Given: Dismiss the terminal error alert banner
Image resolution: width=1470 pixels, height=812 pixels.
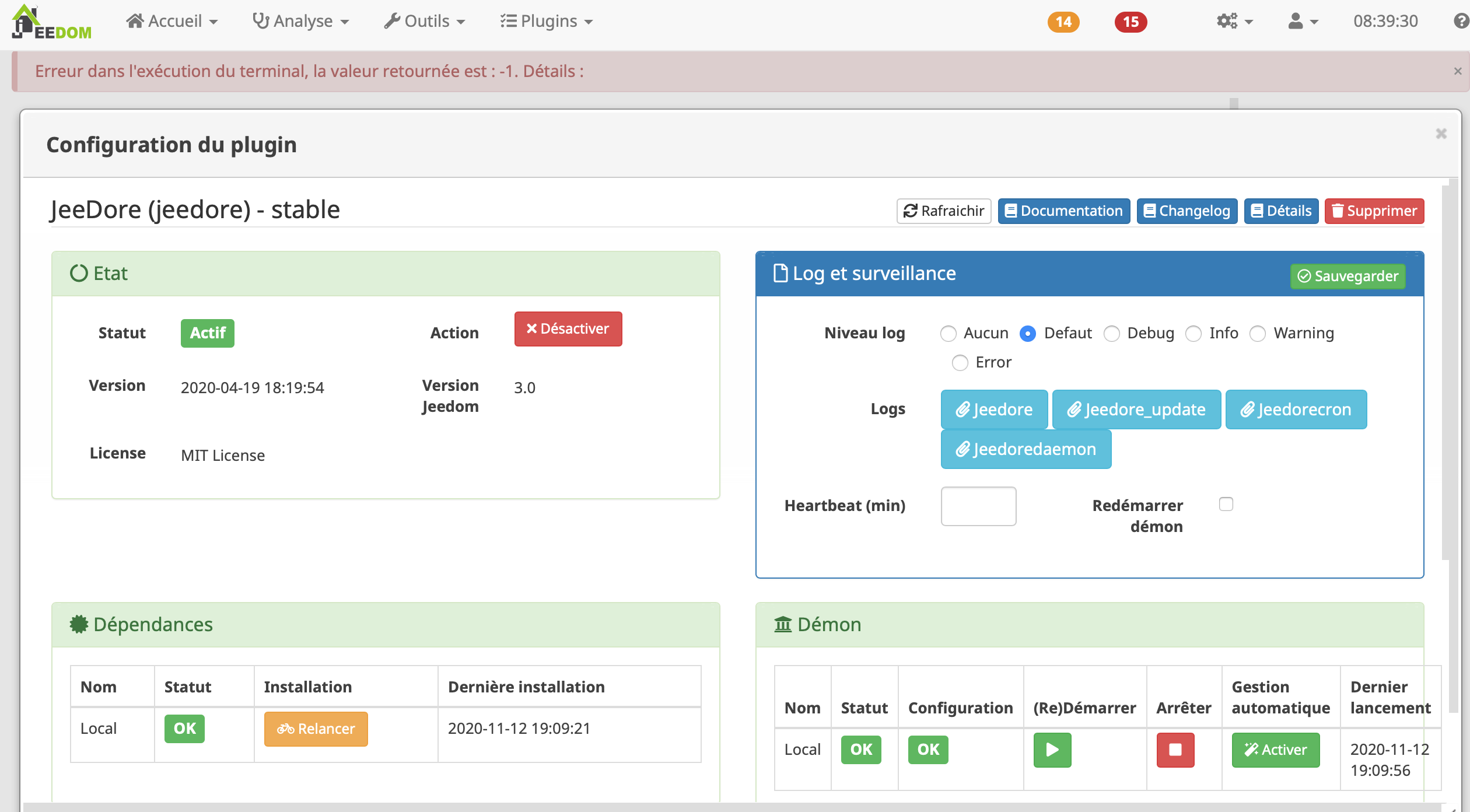Looking at the screenshot, I should point(1457,71).
